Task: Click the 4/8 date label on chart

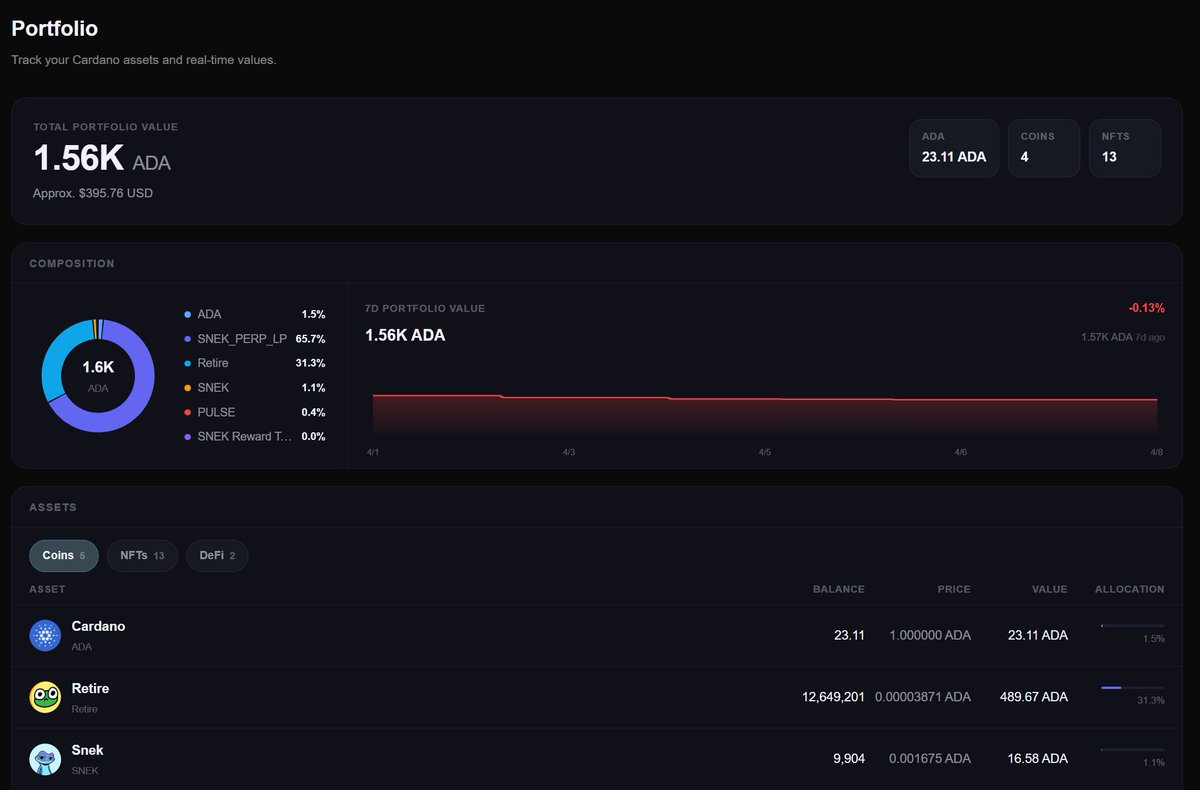Action: point(1157,453)
